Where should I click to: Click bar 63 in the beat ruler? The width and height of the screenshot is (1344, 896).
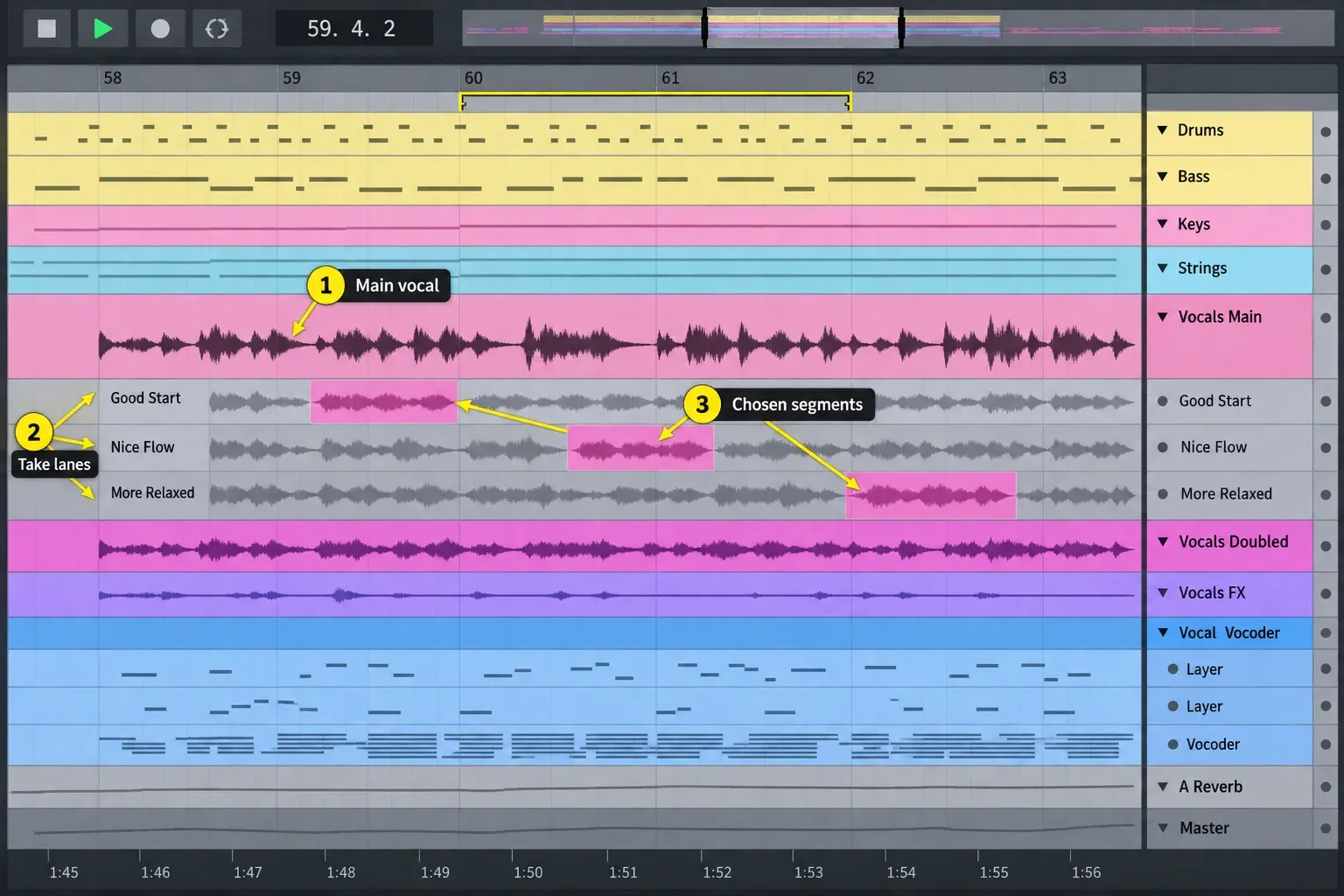[1058, 78]
